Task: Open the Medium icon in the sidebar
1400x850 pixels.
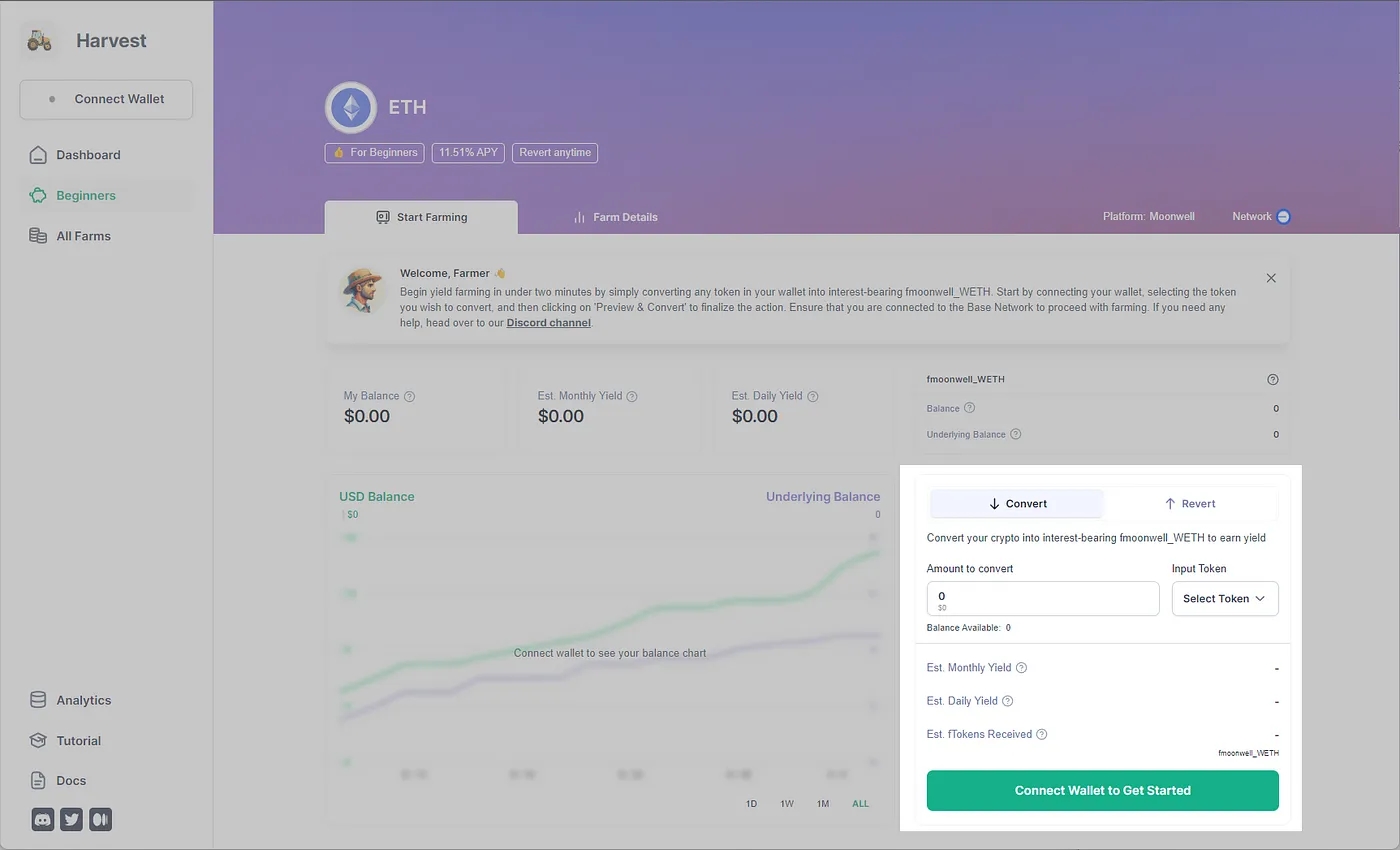Action: pos(100,819)
